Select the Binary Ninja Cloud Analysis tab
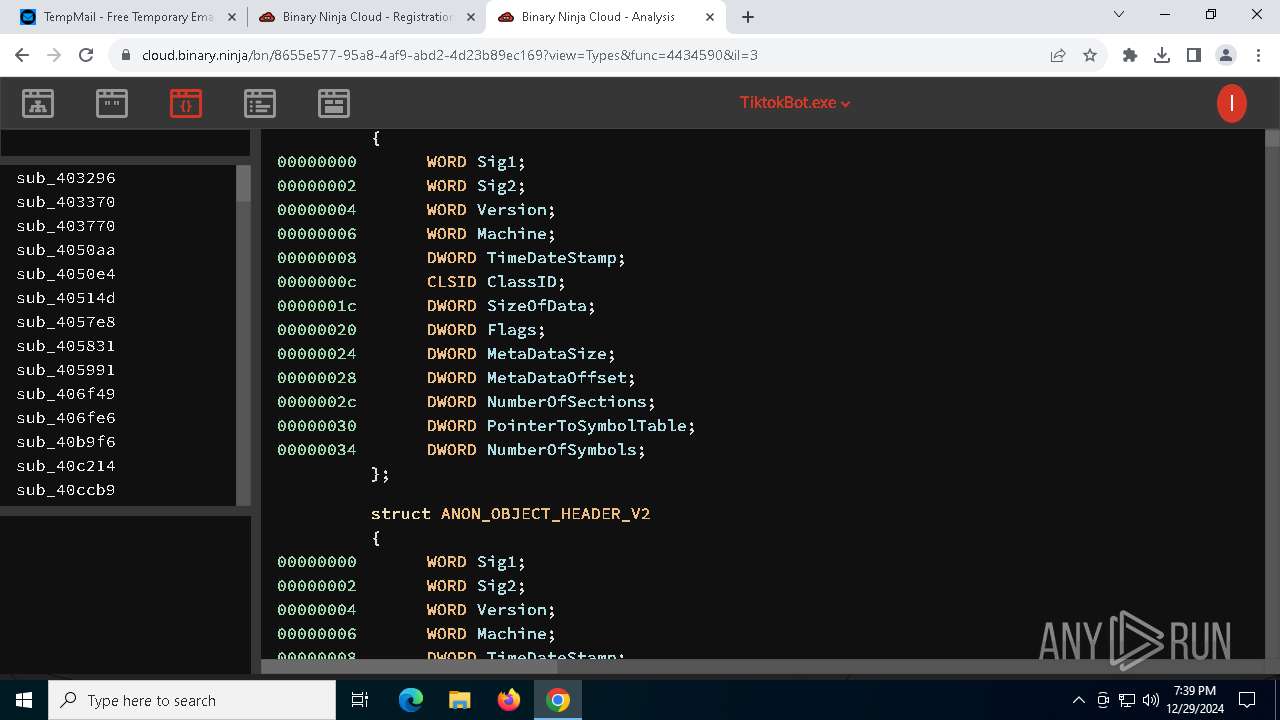1280x720 pixels. point(607,17)
